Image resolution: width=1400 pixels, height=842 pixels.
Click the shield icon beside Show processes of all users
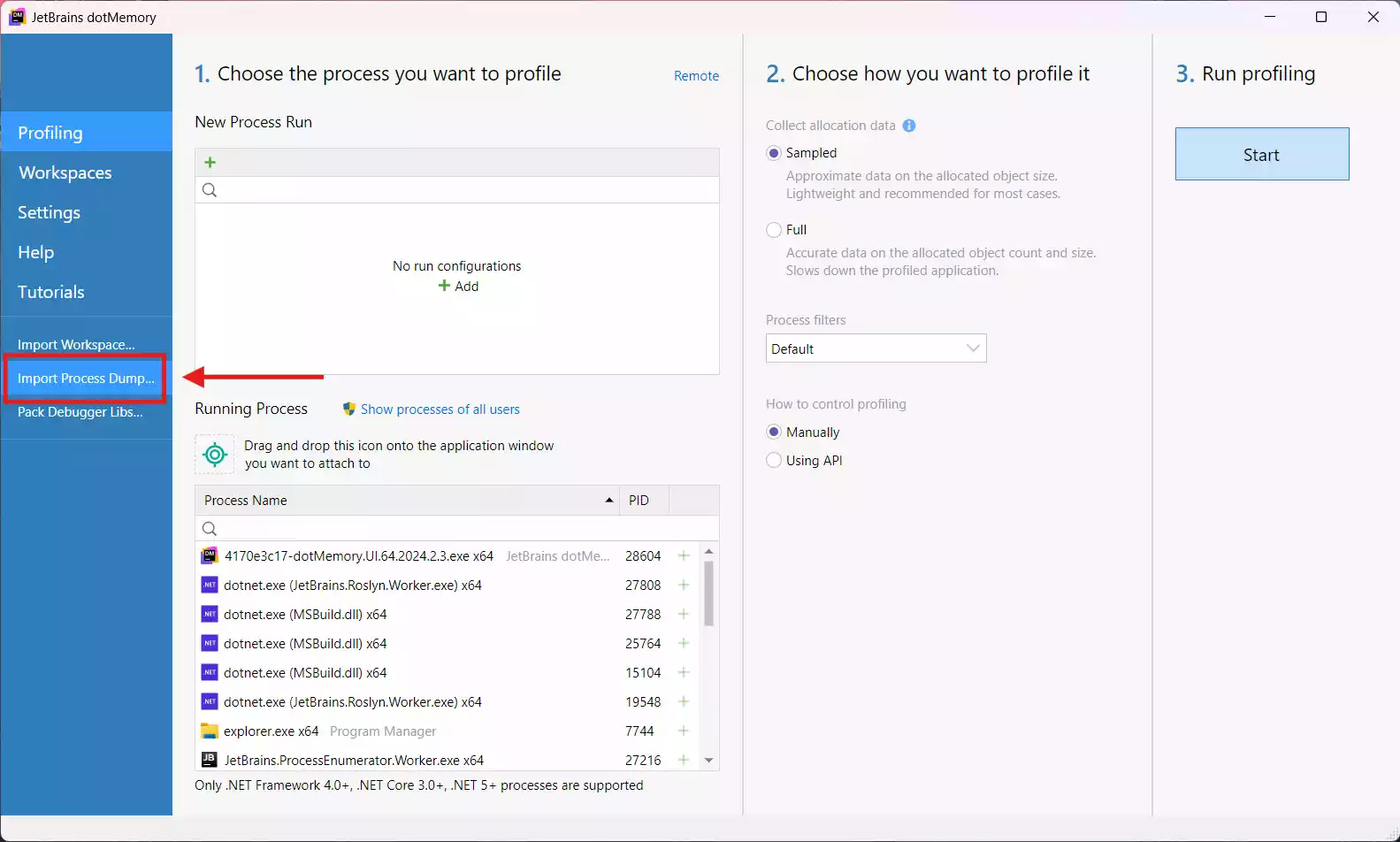click(x=349, y=409)
